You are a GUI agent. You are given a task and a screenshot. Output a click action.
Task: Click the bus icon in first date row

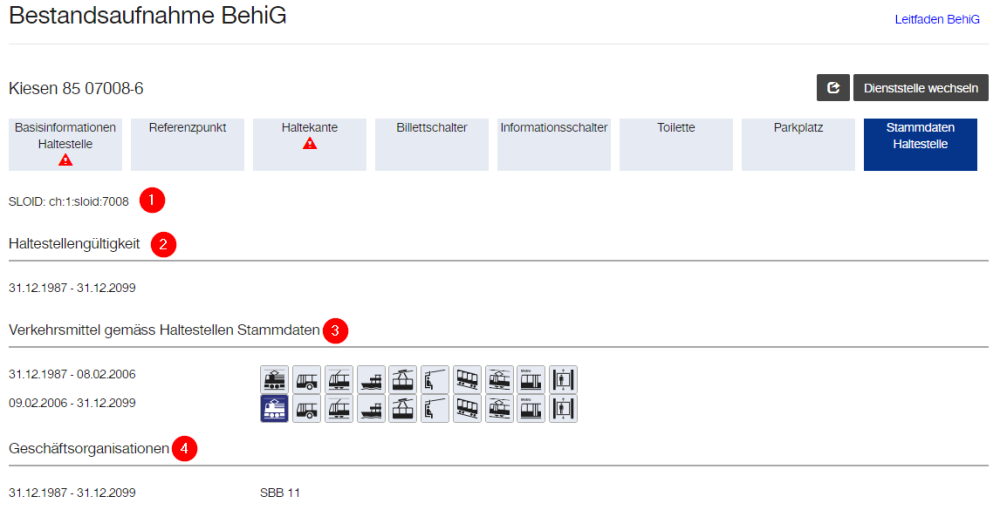pos(306,380)
